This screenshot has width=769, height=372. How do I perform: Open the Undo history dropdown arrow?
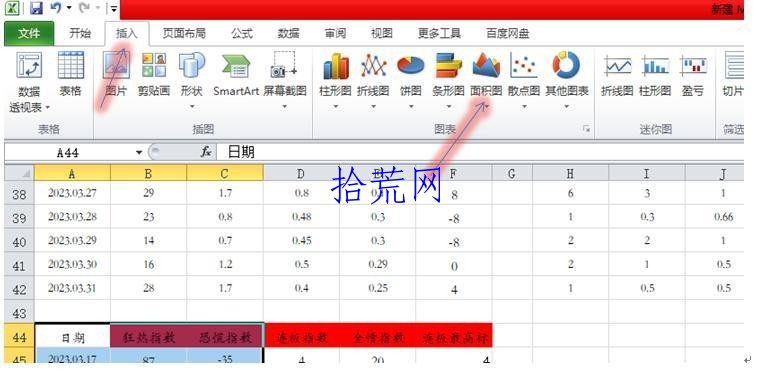pos(69,8)
